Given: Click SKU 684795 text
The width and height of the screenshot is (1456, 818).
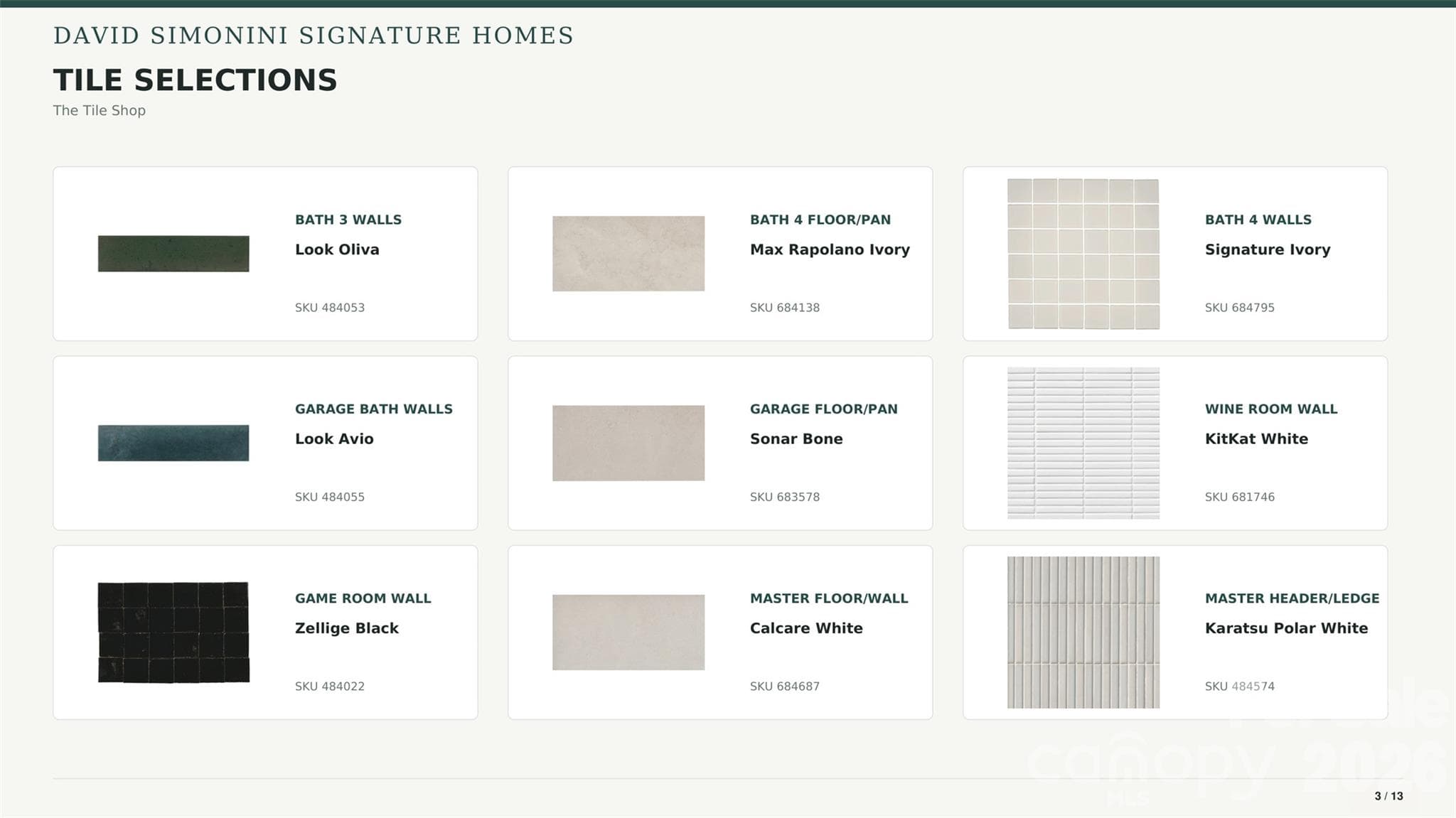Looking at the screenshot, I should 1240,308.
